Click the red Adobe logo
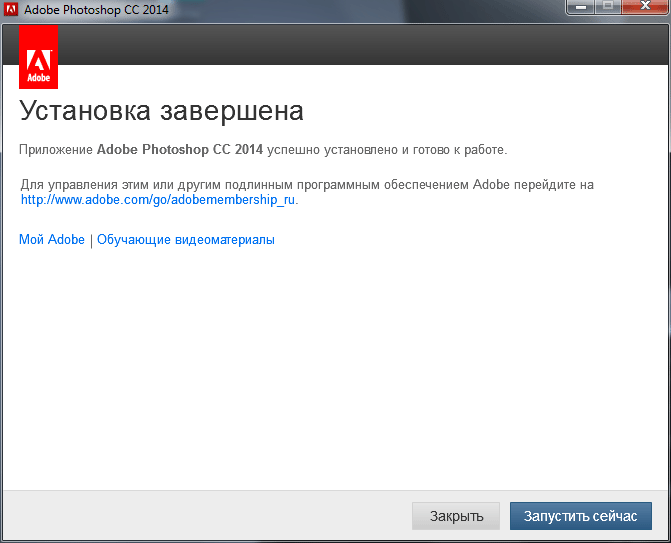 pyautogui.click(x=38, y=58)
